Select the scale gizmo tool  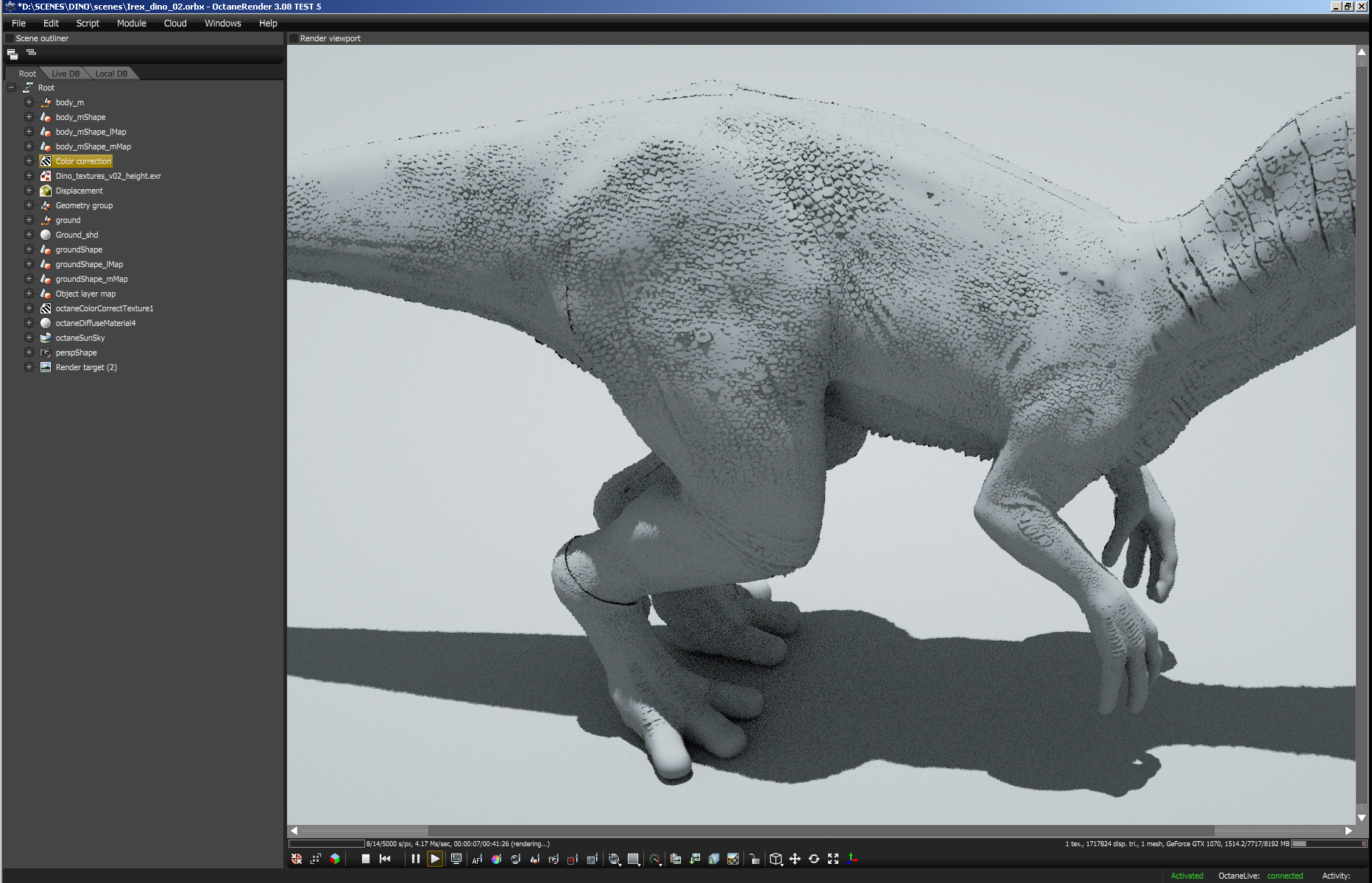[x=833, y=859]
